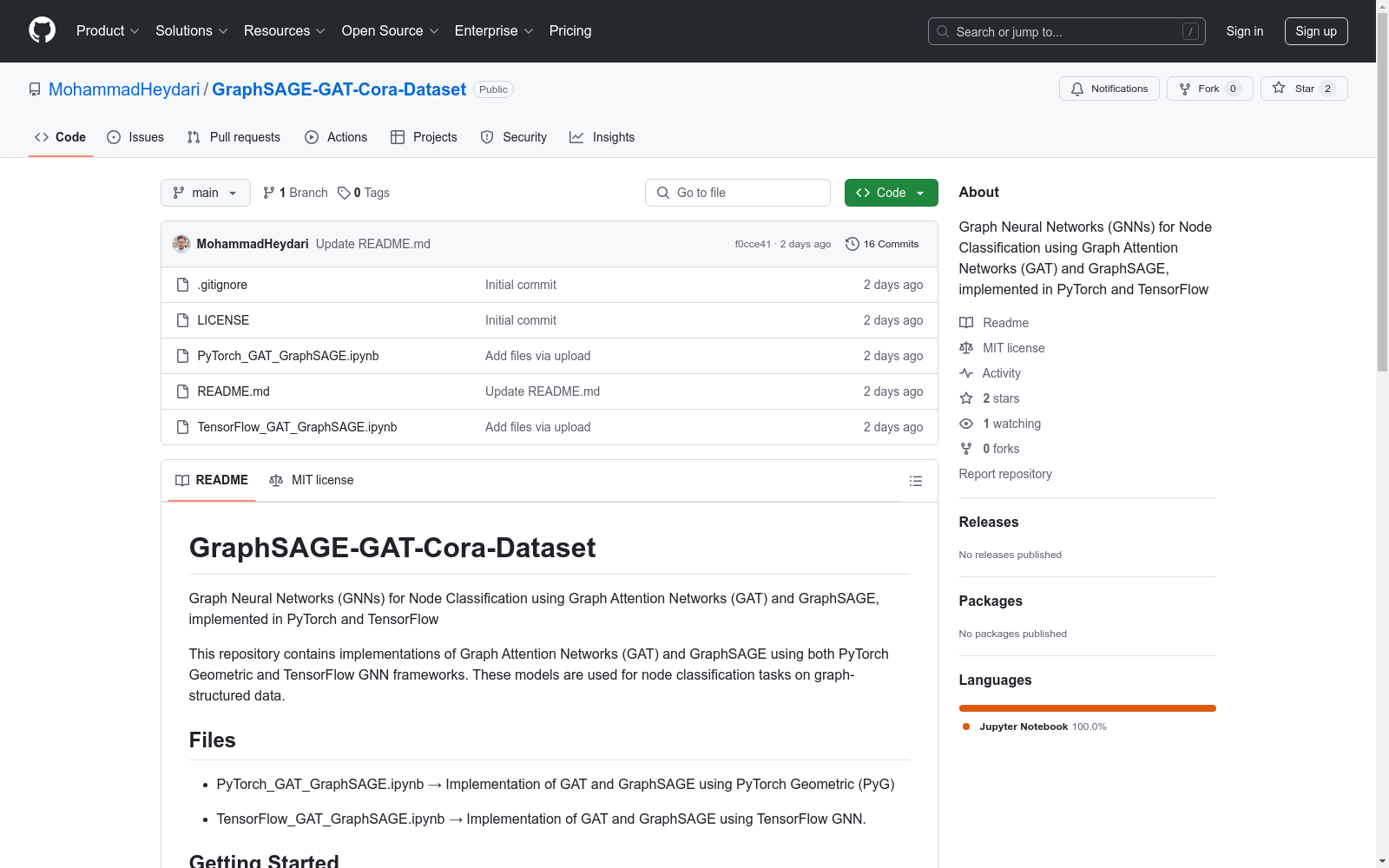Open the MohammadHeydari owner link
The image size is (1389, 868).
pos(124,89)
